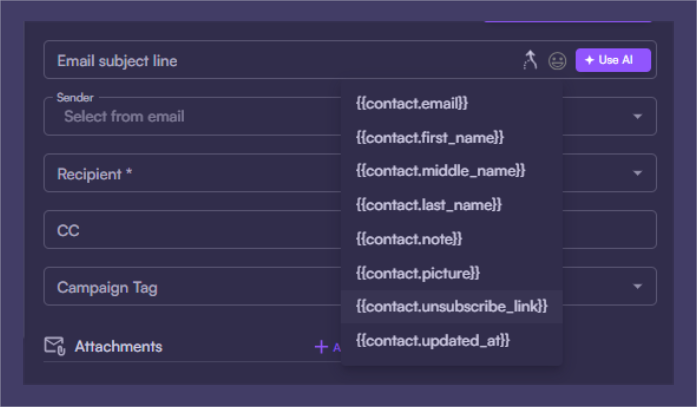This screenshot has width=697, height=407.
Task: Open the emoji picker smiley icon
Action: click(557, 61)
